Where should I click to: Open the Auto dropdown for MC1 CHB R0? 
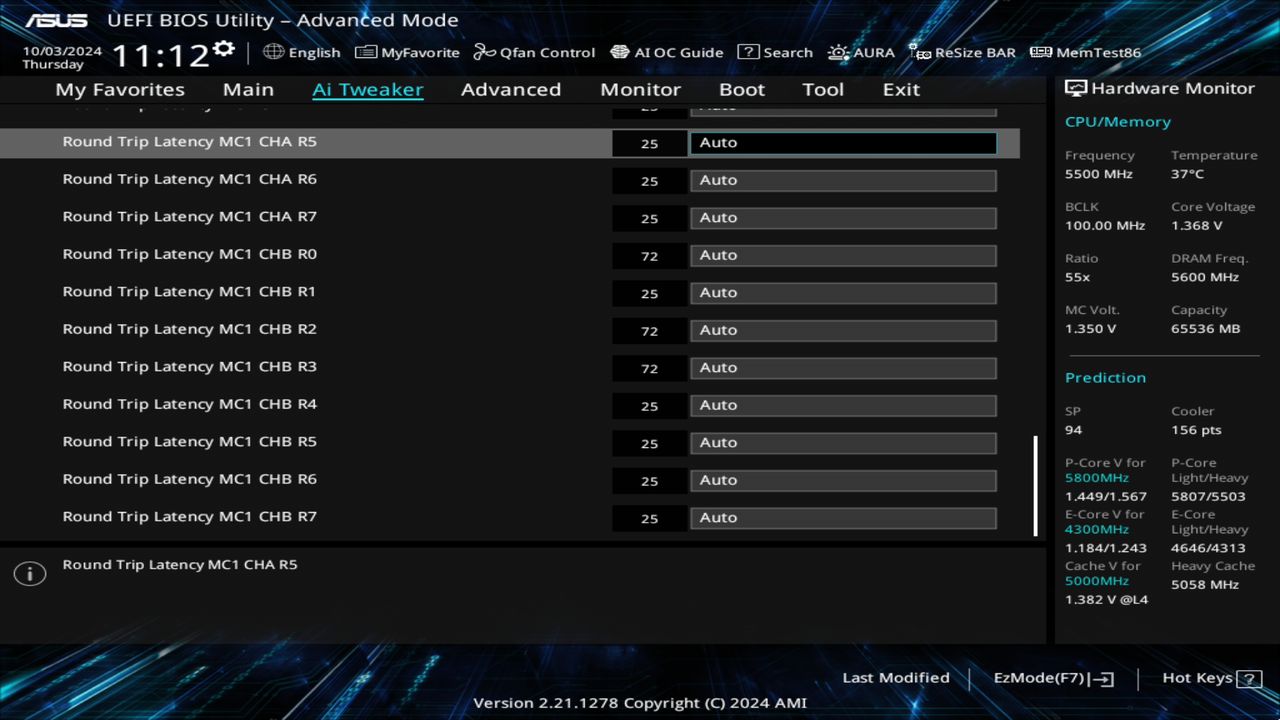point(842,255)
